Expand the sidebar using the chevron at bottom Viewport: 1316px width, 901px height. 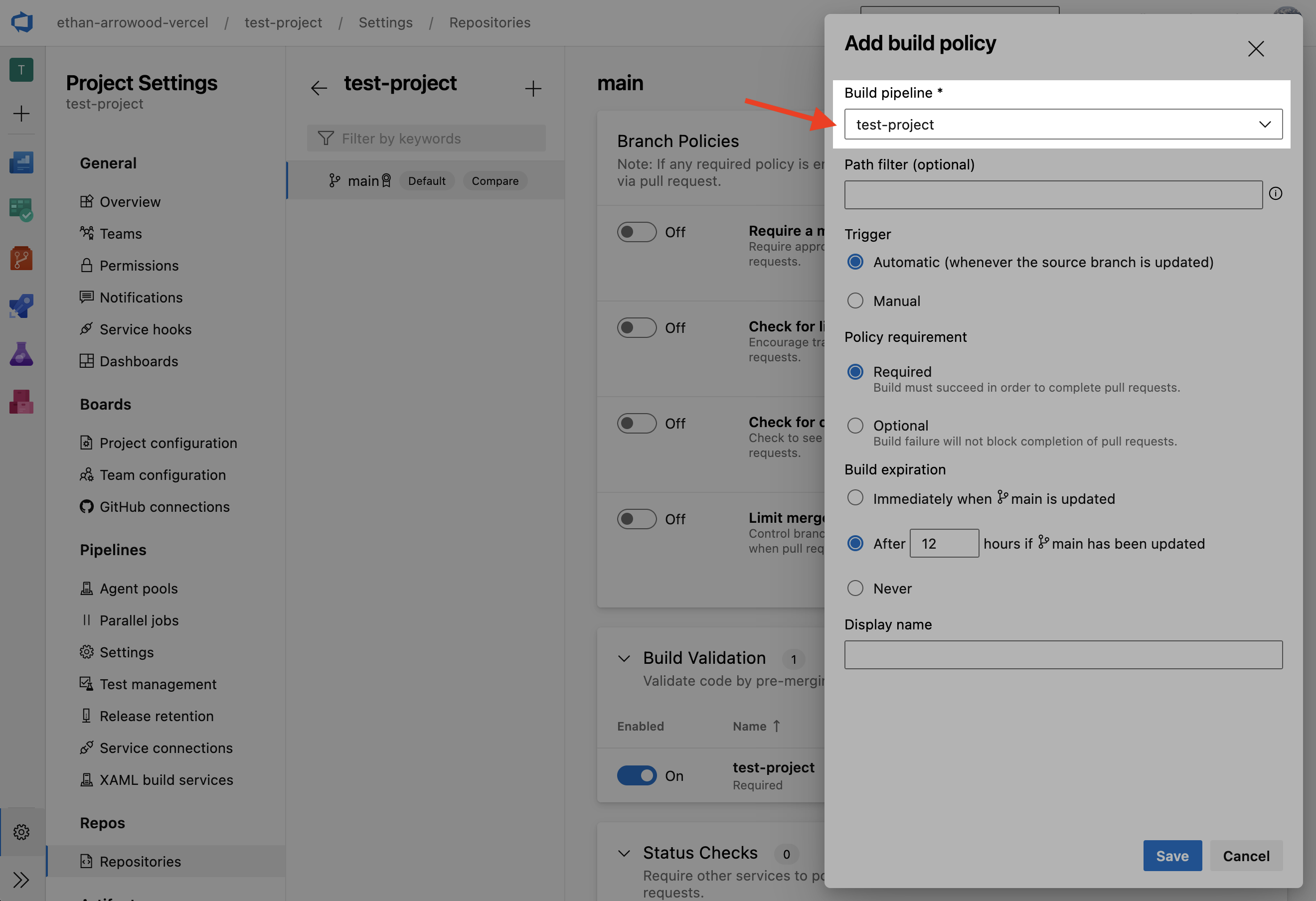[x=21, y=880]
